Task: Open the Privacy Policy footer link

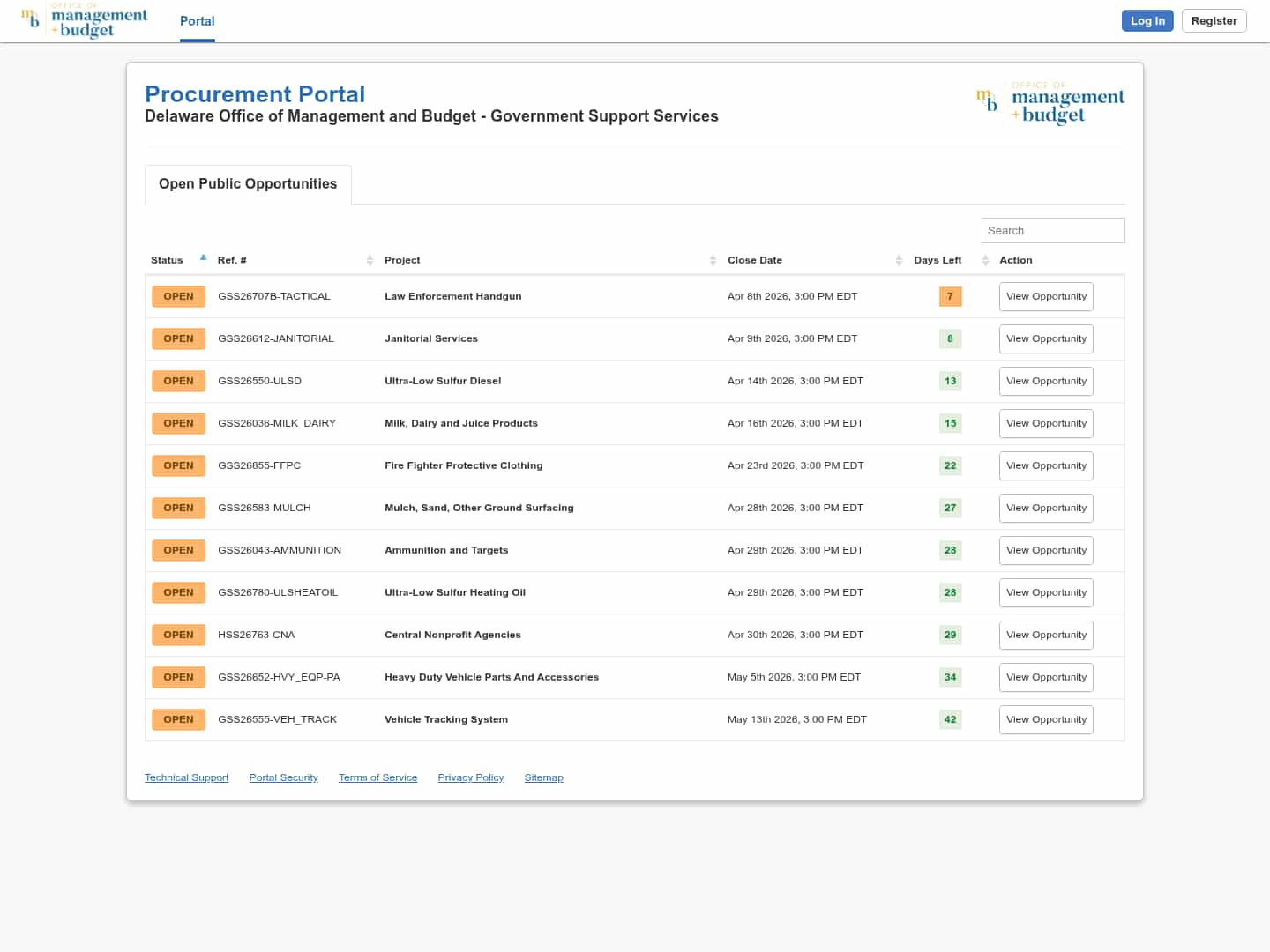Action: pyautogui.click(x=470, y=778)
